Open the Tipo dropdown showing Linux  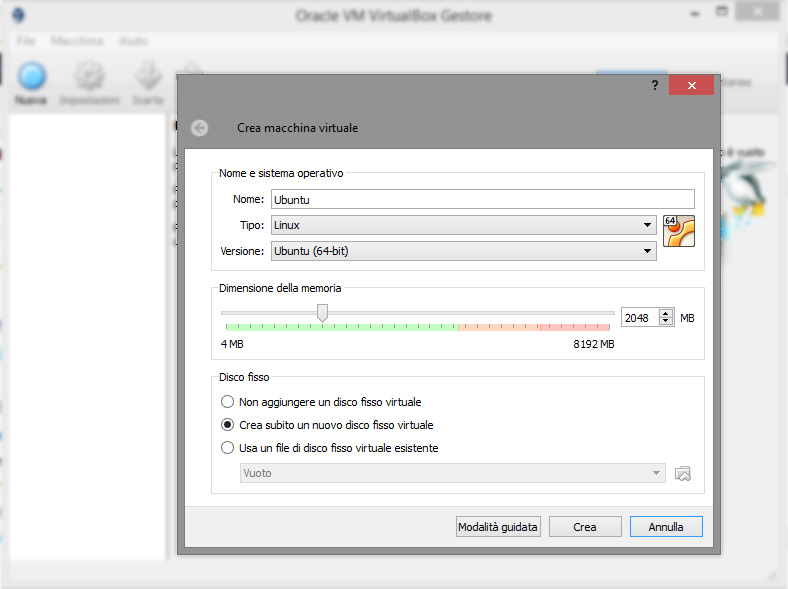463,225
